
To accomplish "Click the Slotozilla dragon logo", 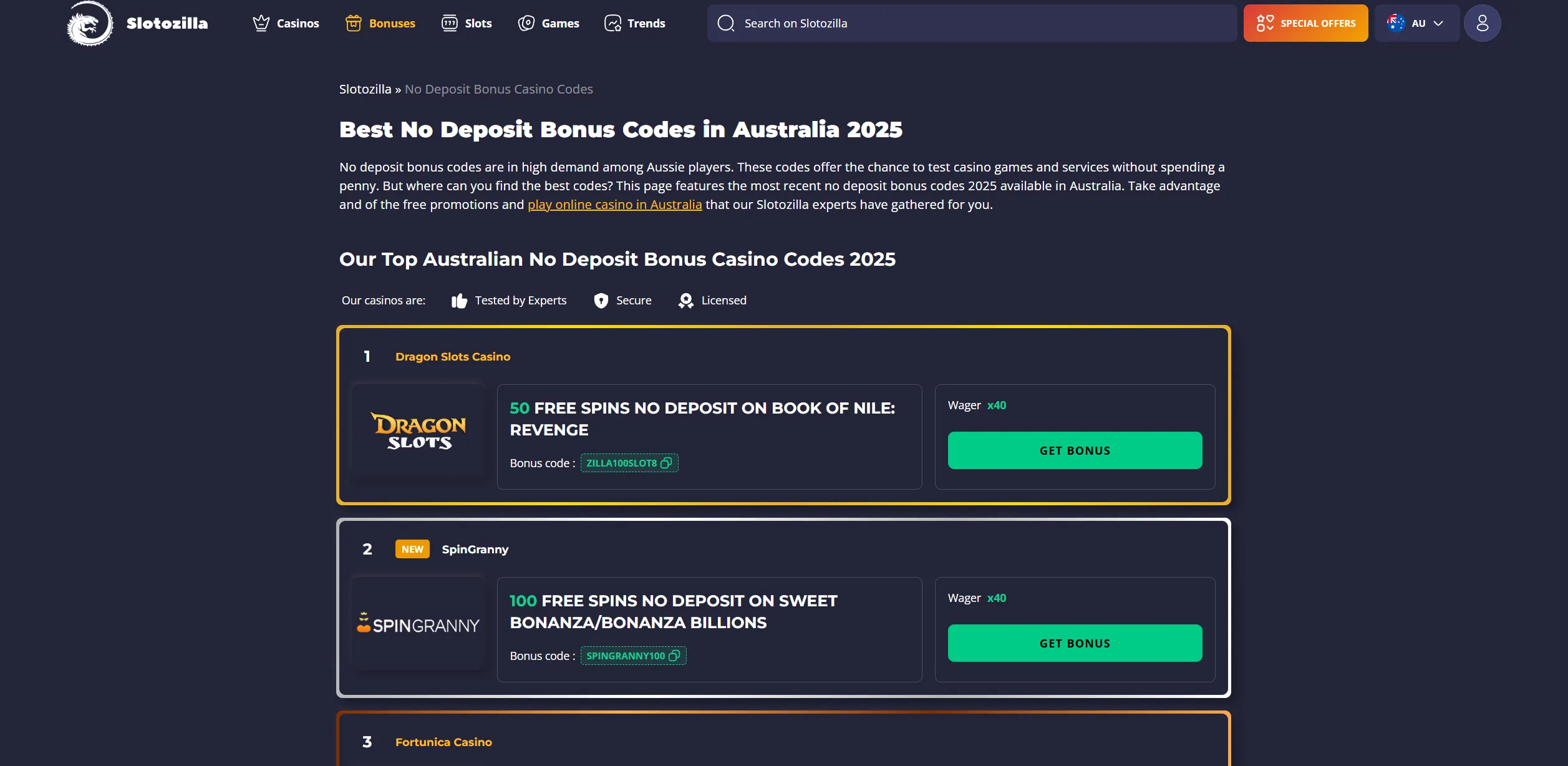I will click(90, 24).
